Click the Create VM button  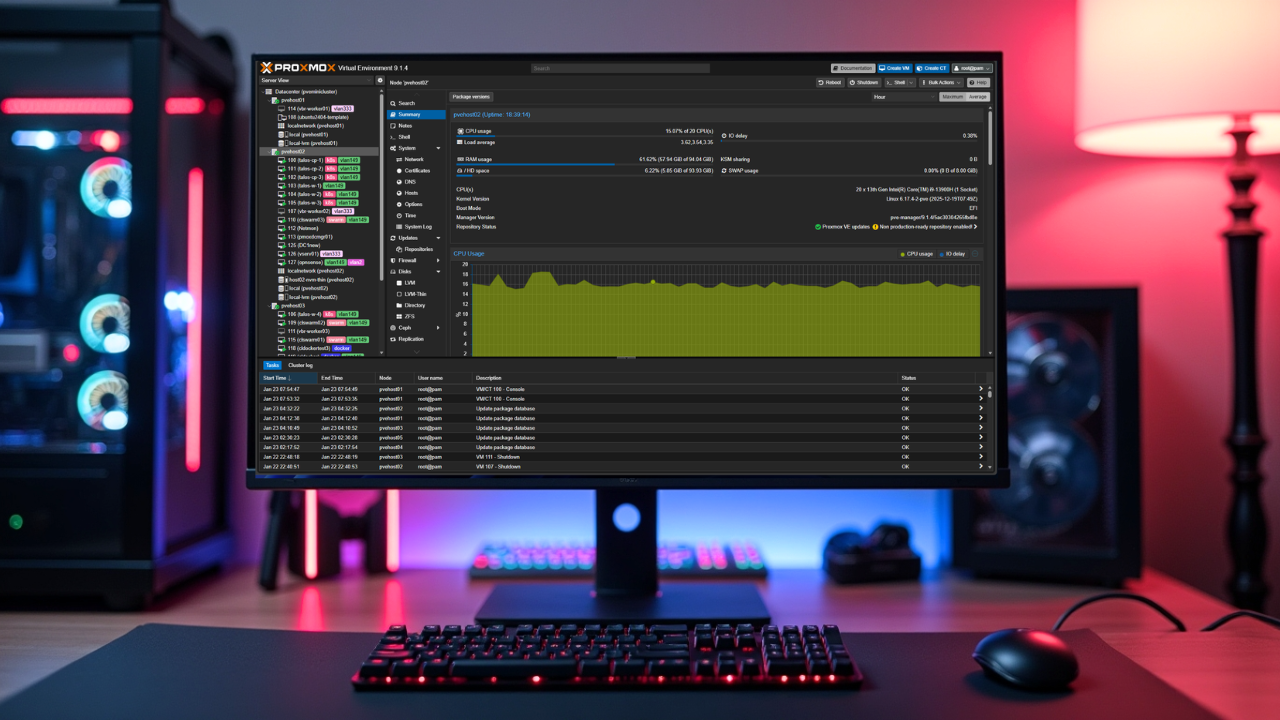[895, 68]
